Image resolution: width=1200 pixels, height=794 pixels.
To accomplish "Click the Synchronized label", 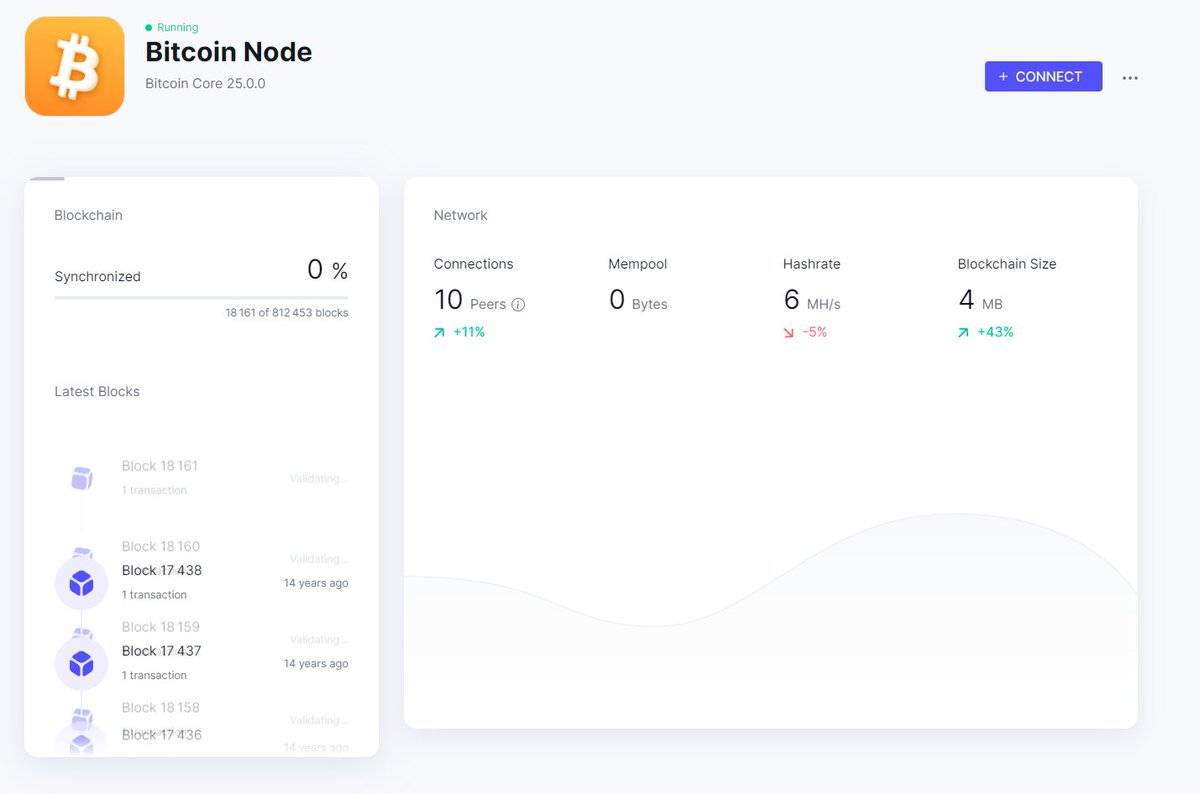I will [x=97, y=276].
